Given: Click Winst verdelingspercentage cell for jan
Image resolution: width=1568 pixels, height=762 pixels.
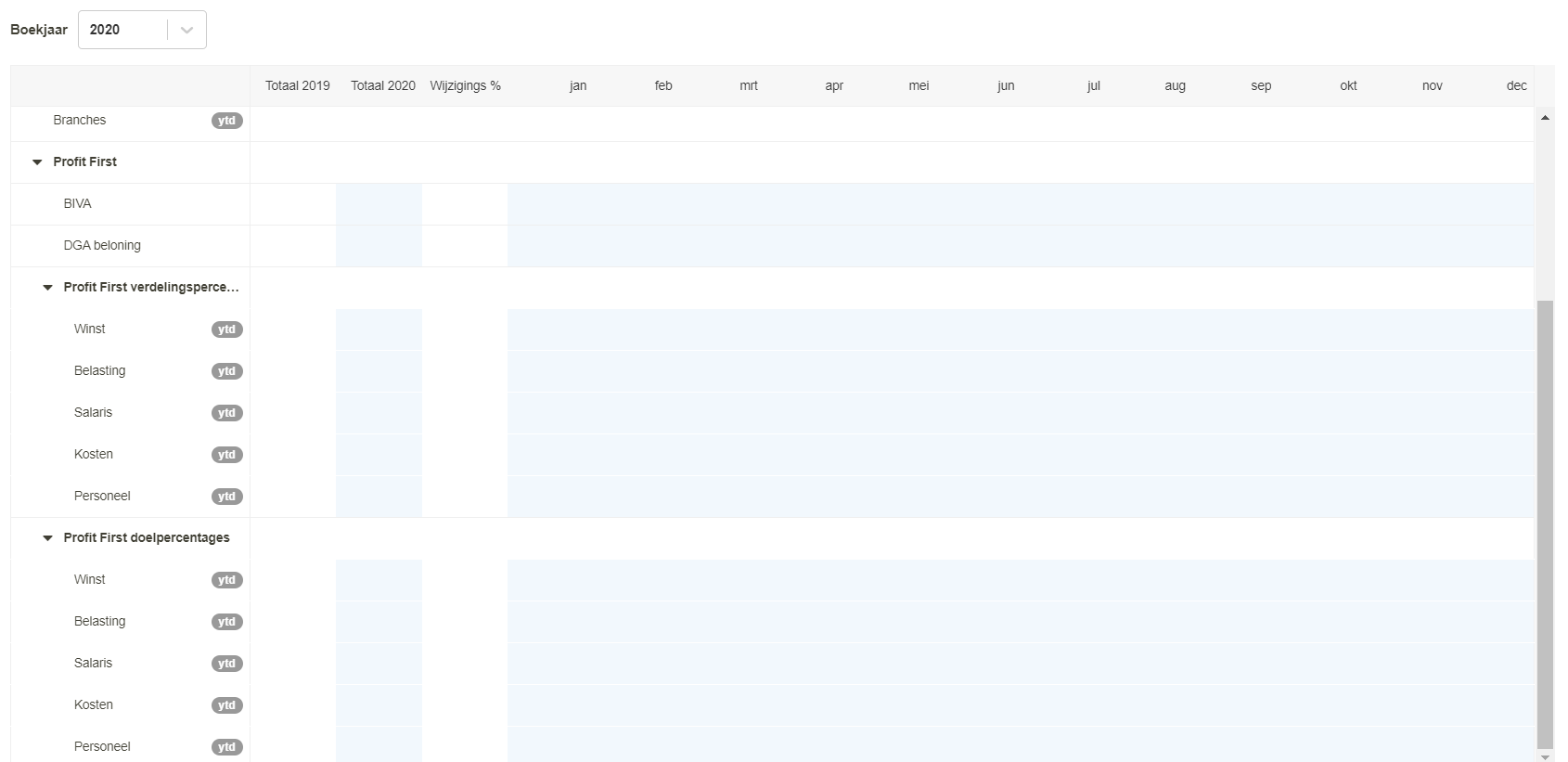Looking at the screenshot, I should point(550,329).
